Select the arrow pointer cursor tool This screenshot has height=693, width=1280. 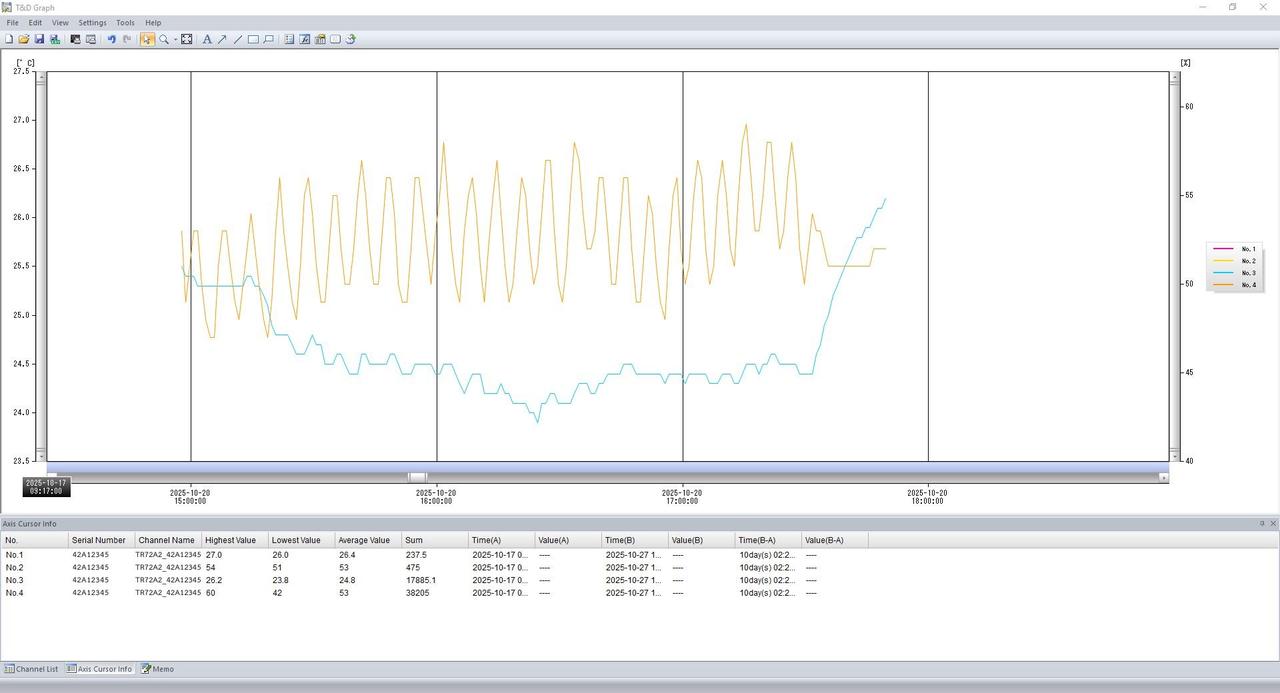(x=147, y=40)
